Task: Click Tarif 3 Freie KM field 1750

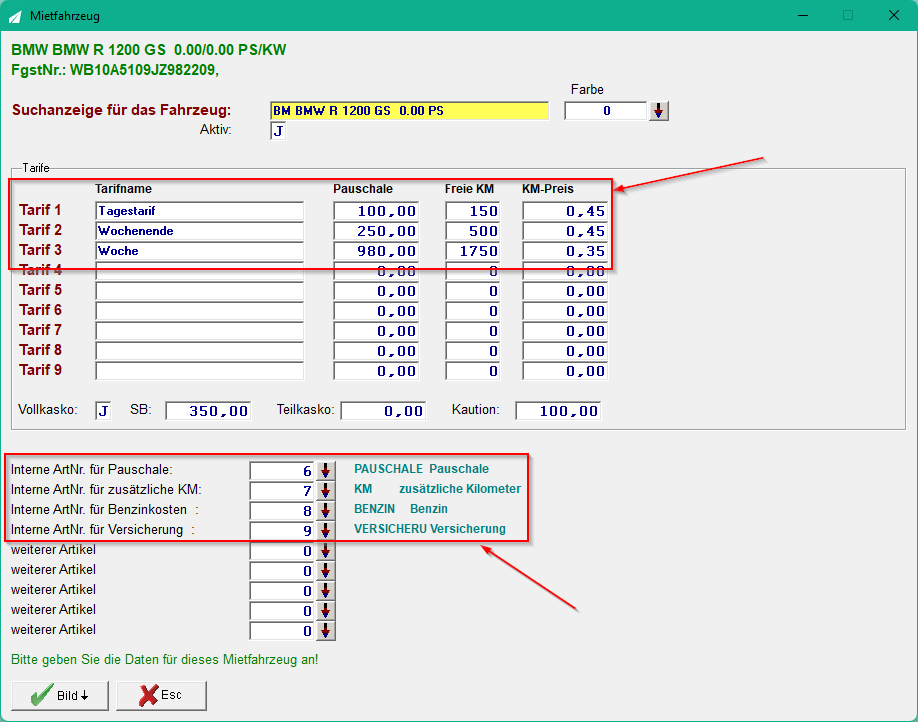Action: (472, 251)
